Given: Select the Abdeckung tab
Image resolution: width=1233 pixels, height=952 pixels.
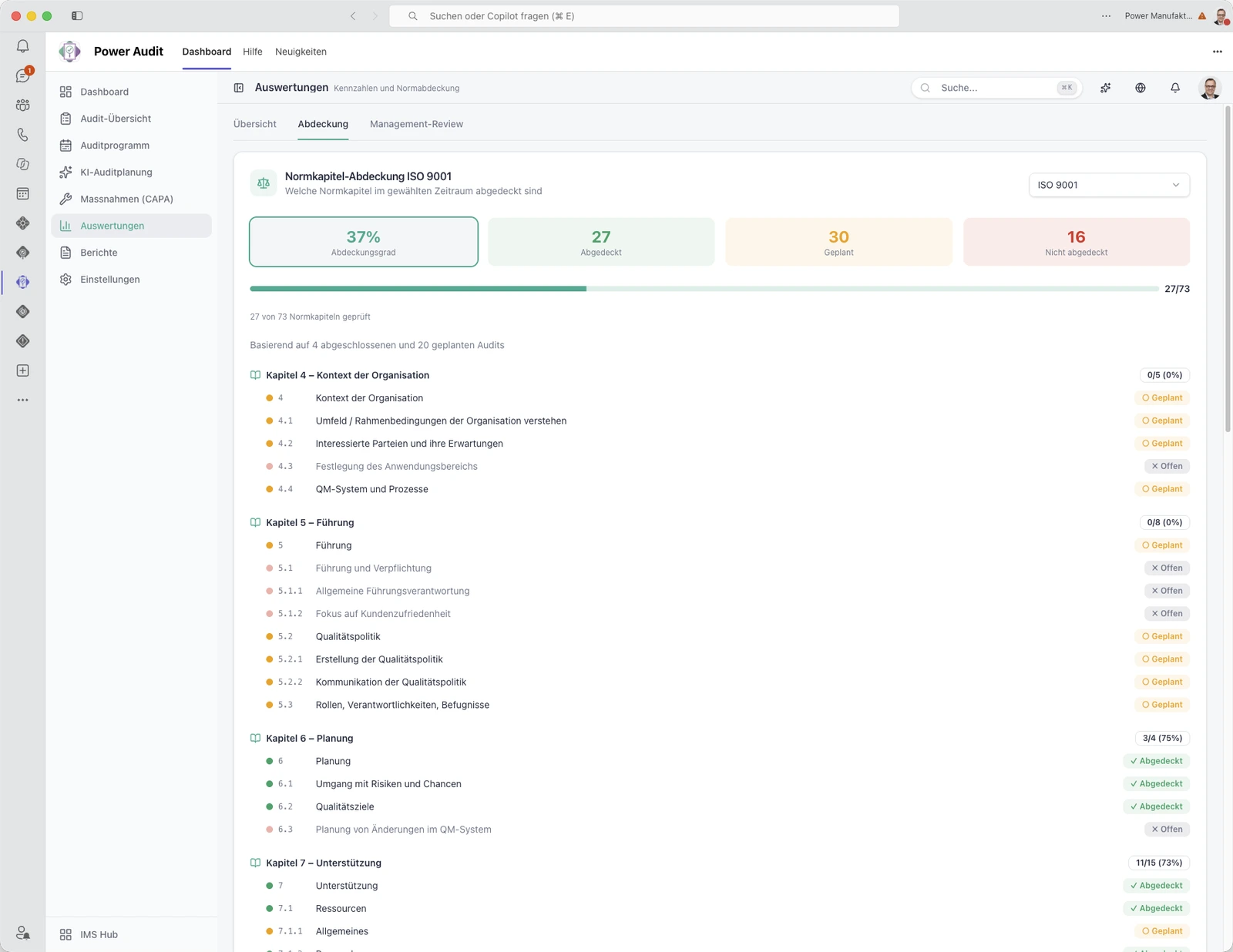Looking at the screenshot, I should click(x=323, y=124).
